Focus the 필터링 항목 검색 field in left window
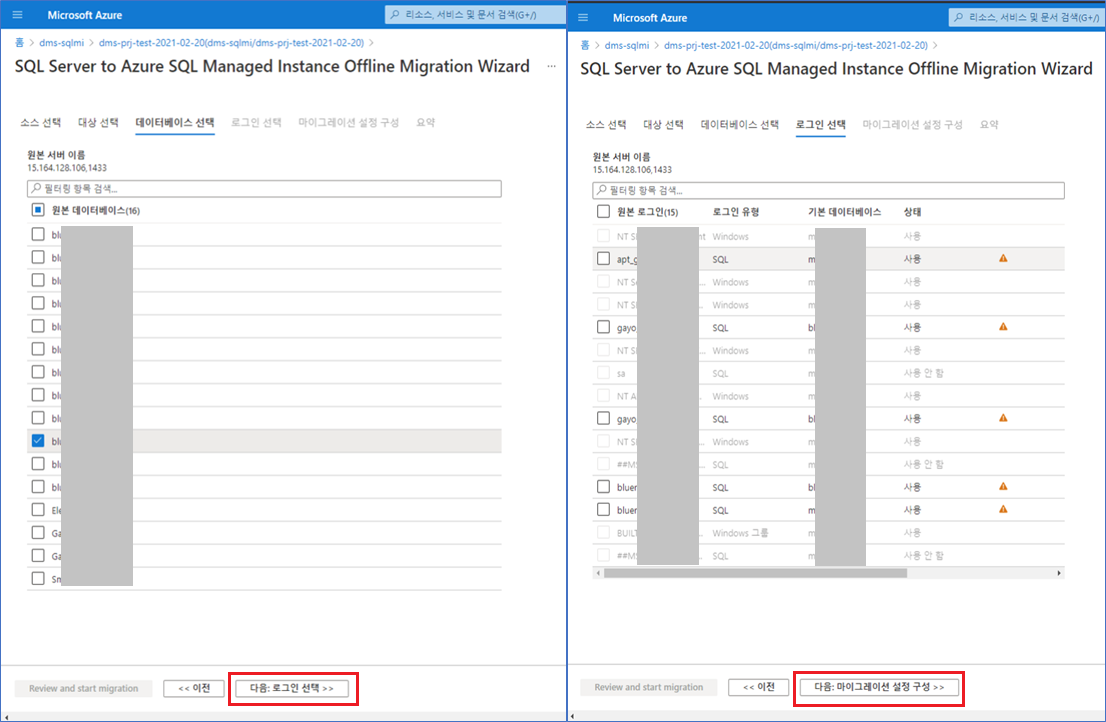 (x=265, y=188)
